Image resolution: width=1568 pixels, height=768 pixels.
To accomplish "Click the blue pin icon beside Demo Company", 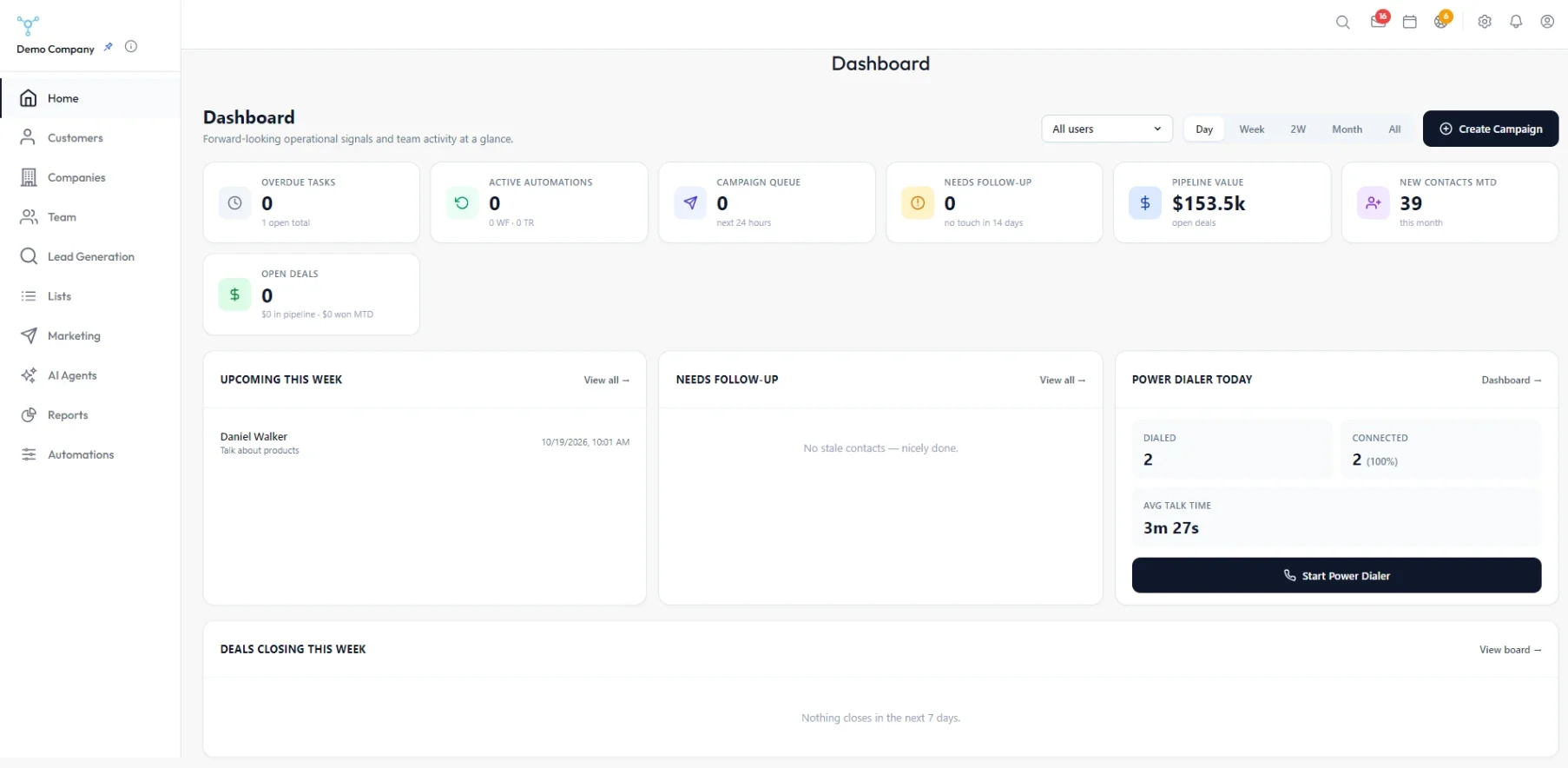I will pyautogui.click(x=109, y=47).
